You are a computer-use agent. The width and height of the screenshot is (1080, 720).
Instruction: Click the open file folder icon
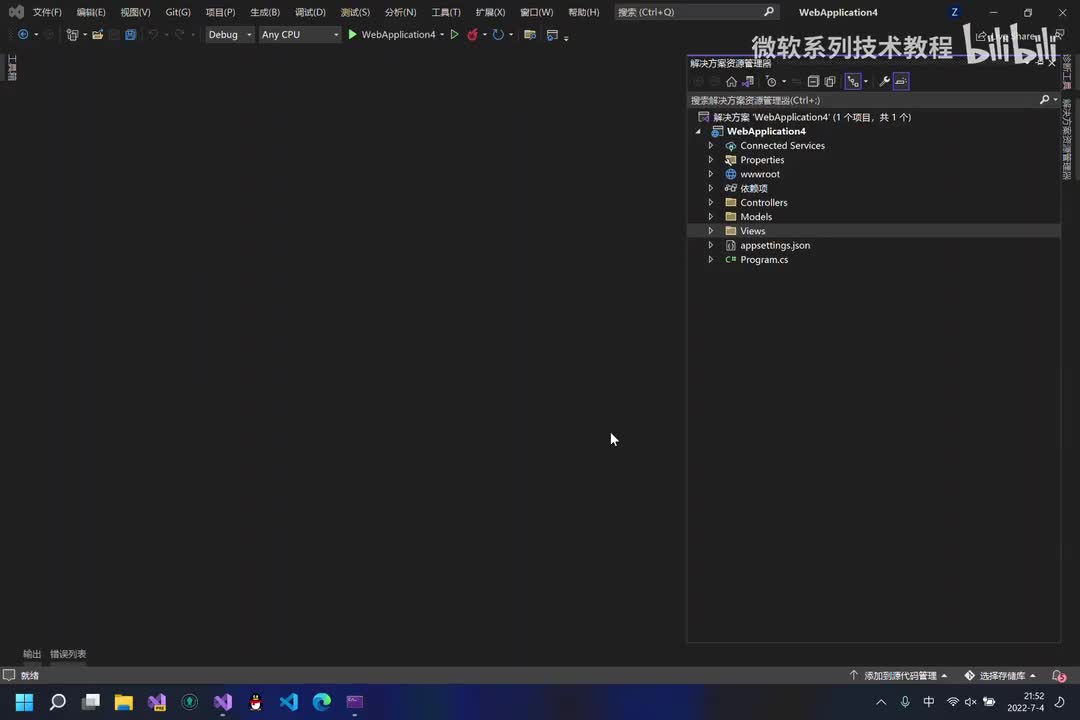coord(98,34)
